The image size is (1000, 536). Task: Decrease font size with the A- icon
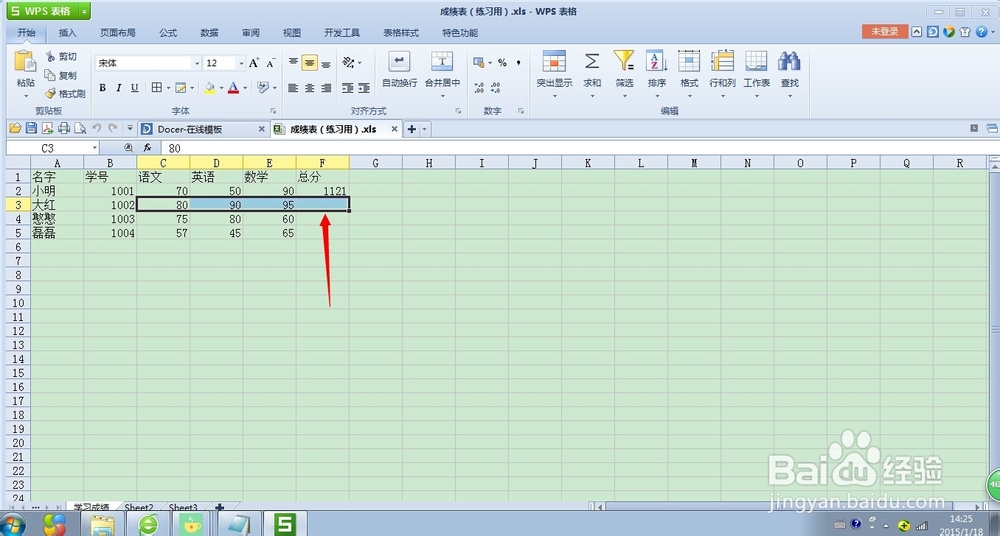click(270, 63)
